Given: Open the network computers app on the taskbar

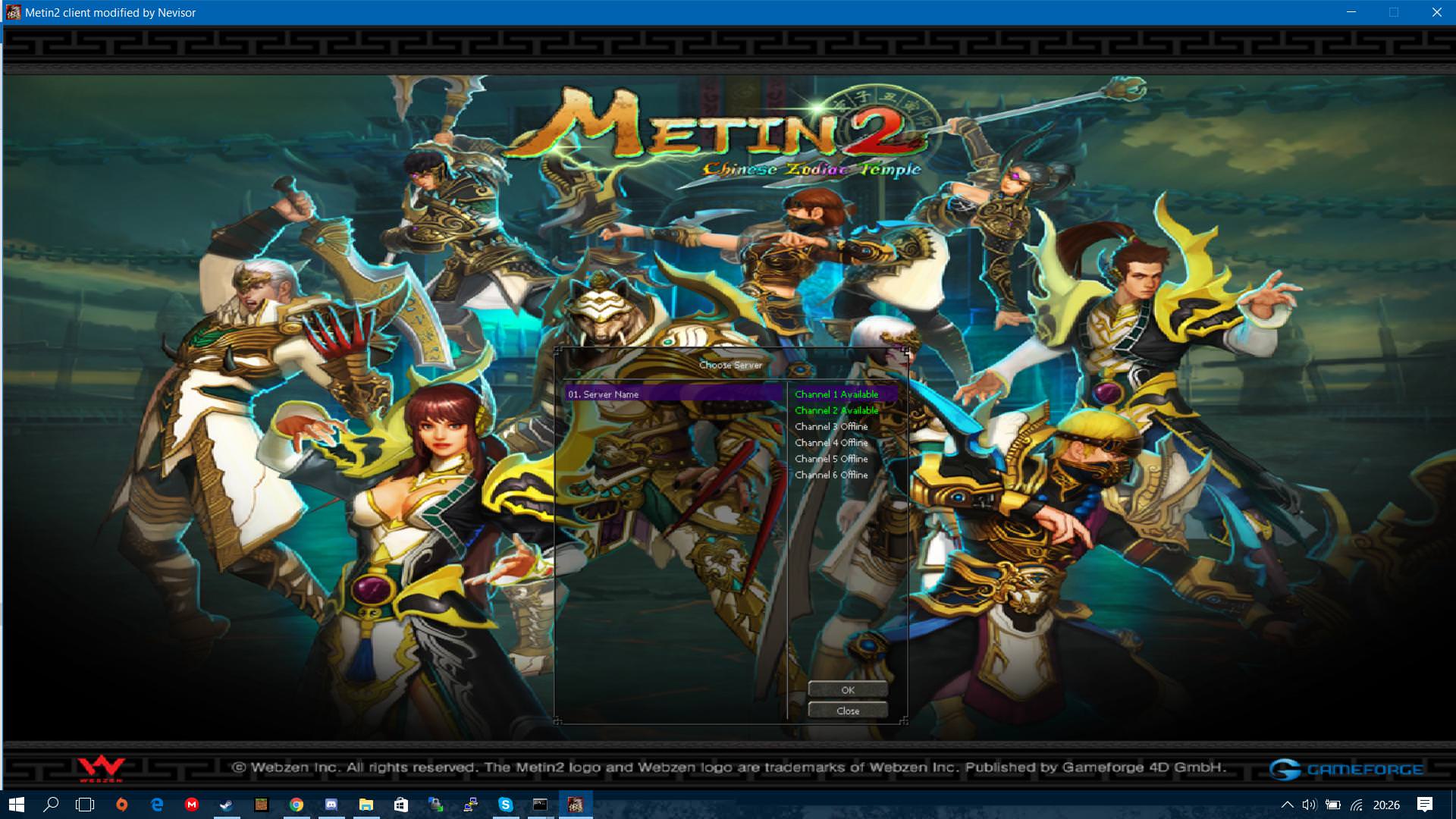Looking at the screenshot, I should (x=471, y=805).
